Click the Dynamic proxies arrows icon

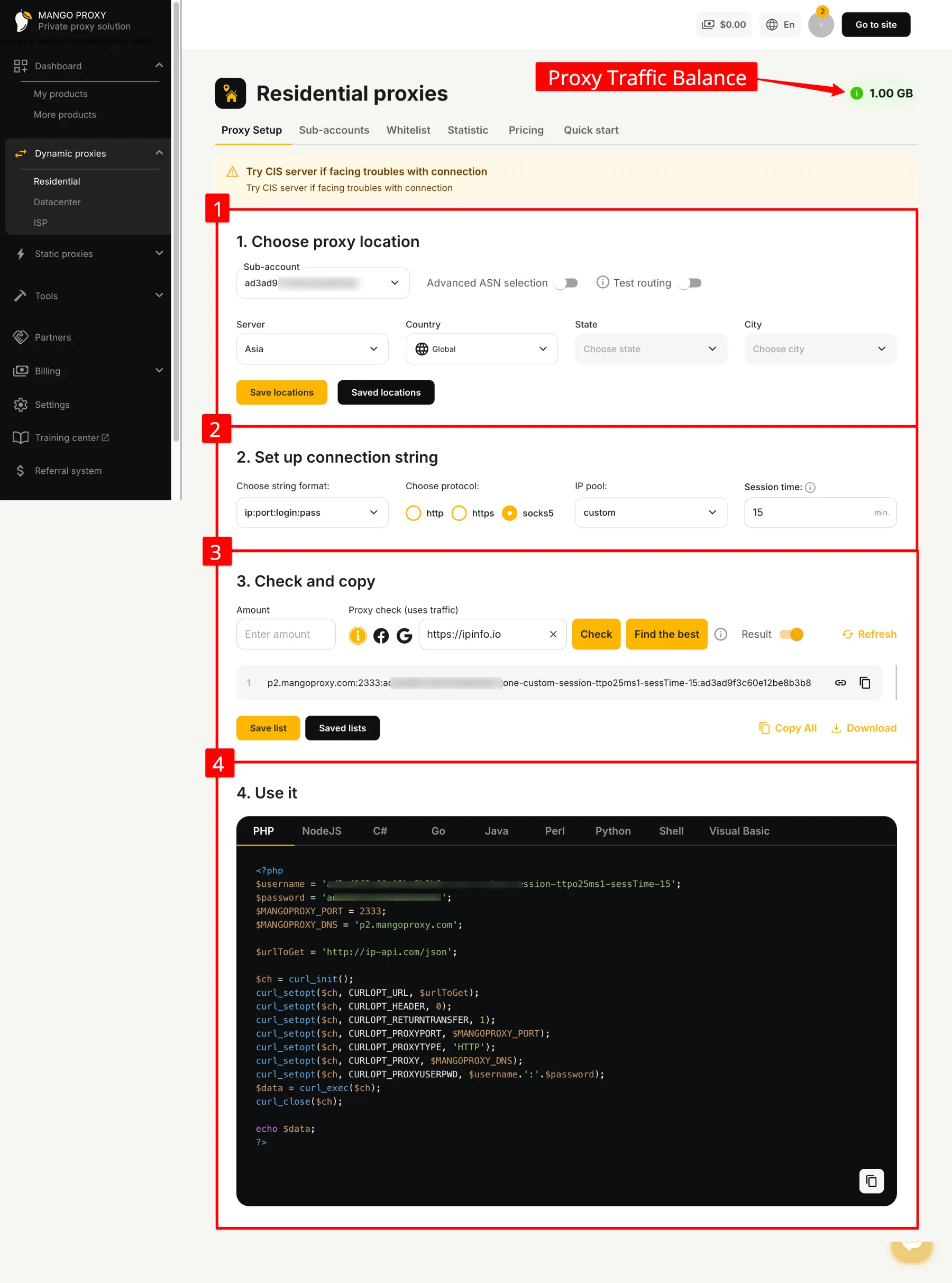pyautogui.click(x=21, y=153)
